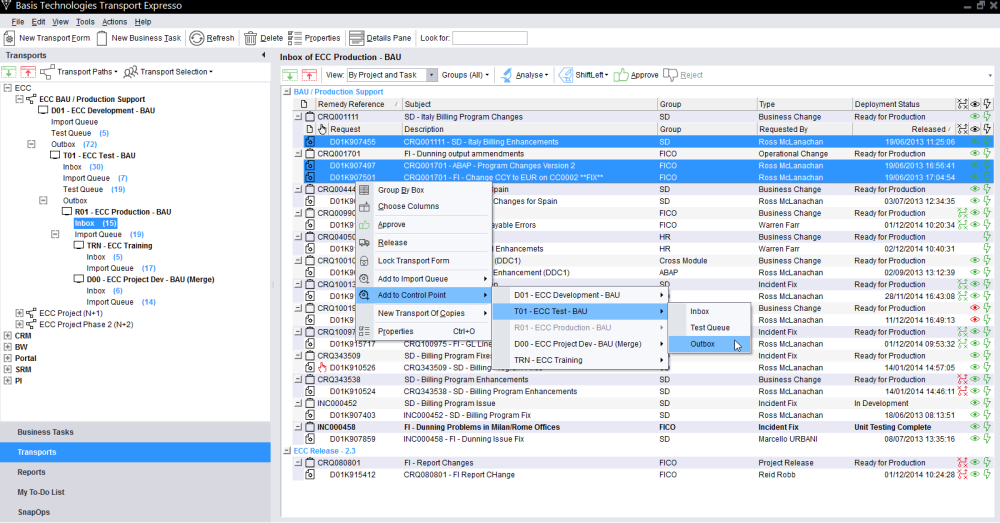Click the red expand-all arrow in Transports panel

[29, 72]
